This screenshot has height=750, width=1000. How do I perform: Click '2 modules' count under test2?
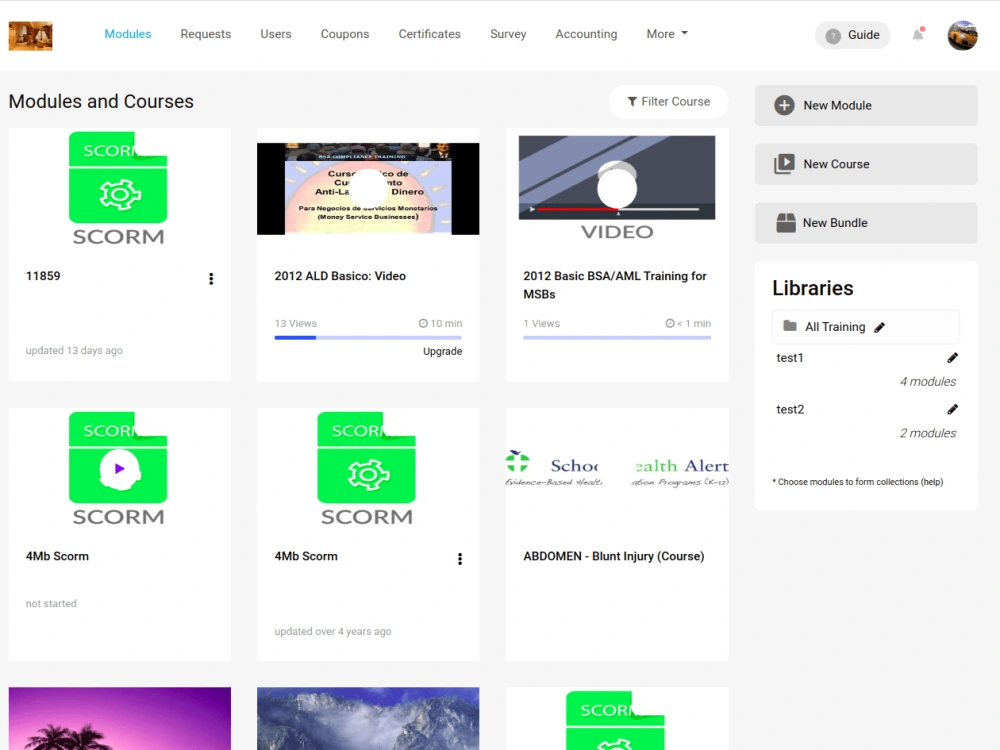[928, 433]
